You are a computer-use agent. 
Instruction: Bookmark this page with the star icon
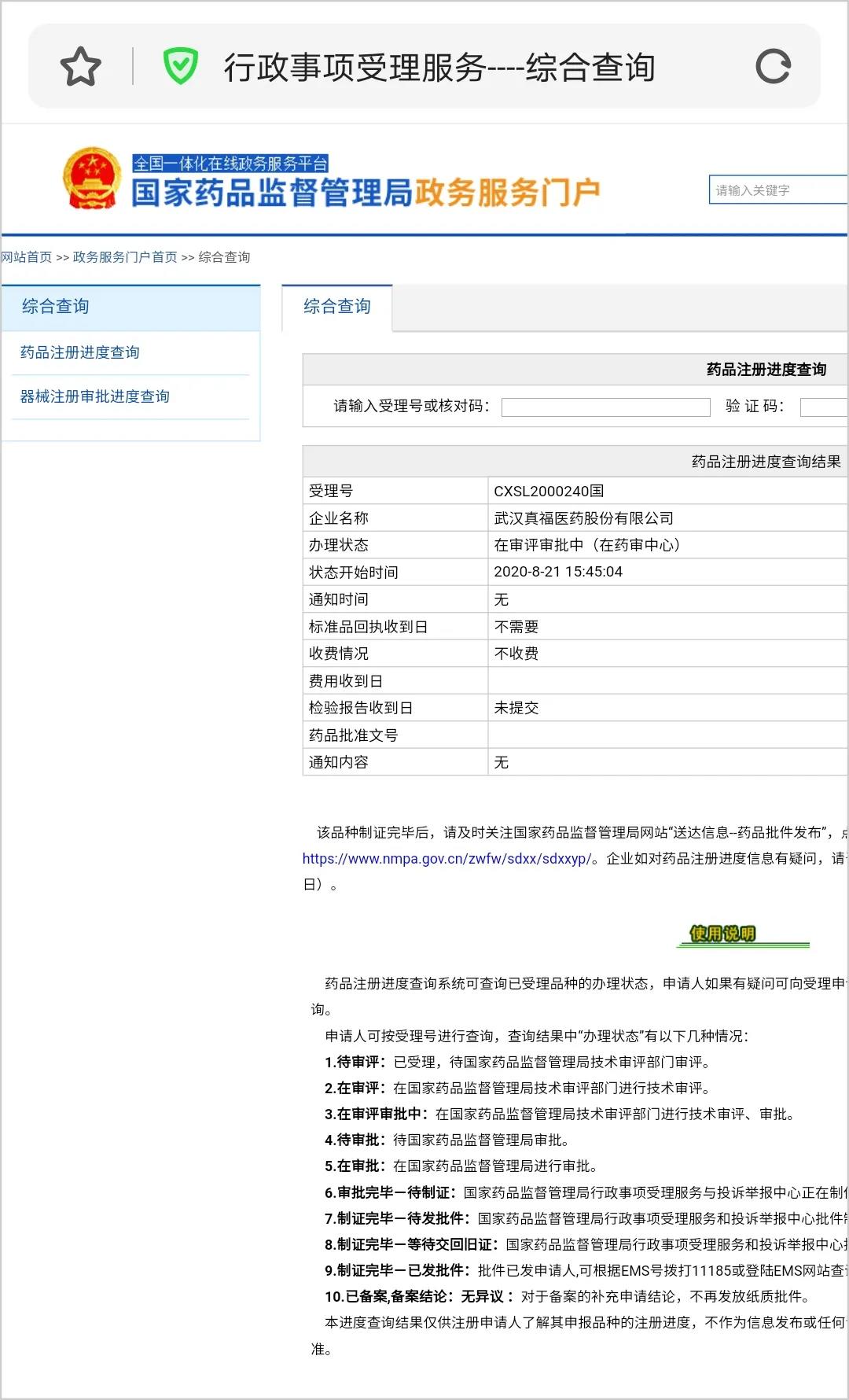(81, 67)
